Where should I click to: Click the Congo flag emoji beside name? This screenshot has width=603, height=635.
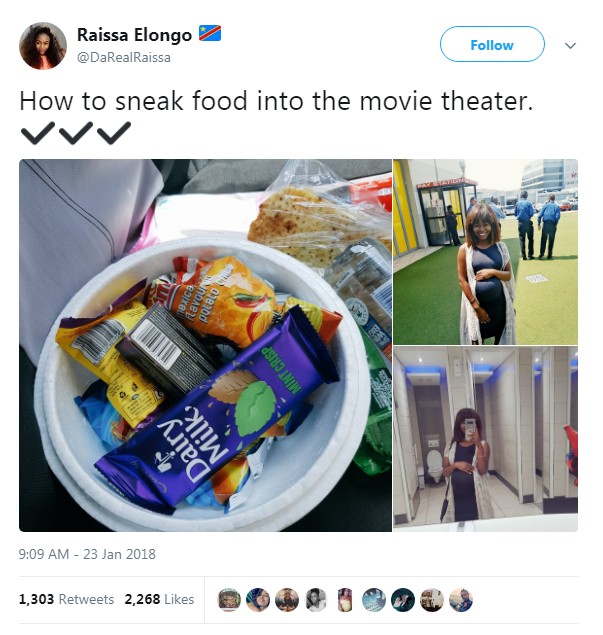click(x=210, y=33)
